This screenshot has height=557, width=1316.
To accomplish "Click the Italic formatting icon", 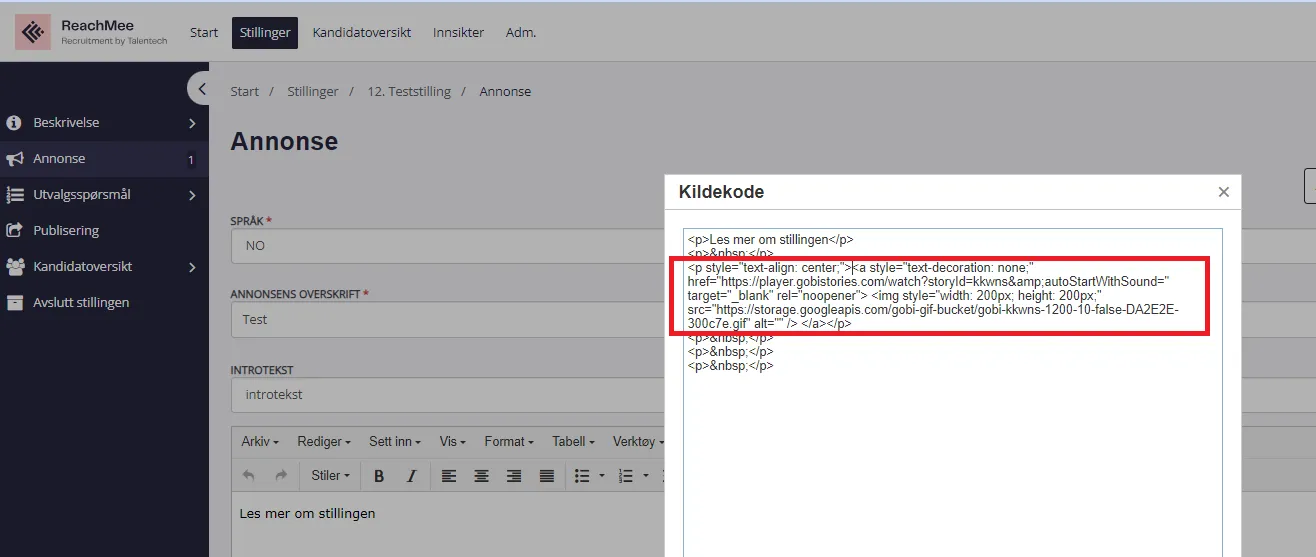I will 411,476.
